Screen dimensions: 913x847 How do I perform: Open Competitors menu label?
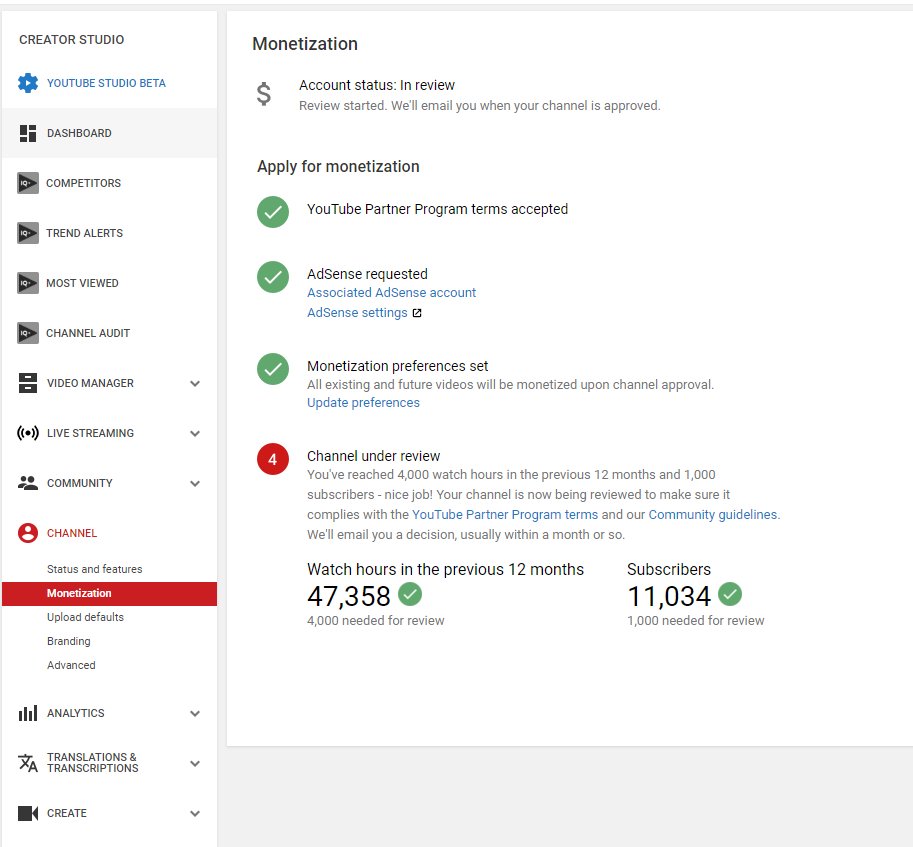point(83,183)
